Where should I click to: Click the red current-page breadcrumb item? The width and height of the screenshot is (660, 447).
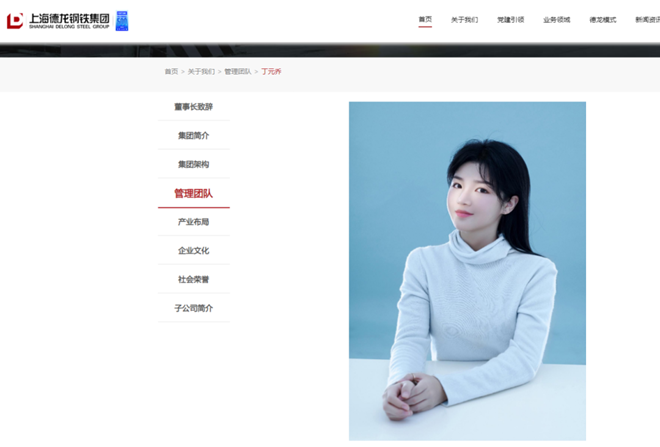tap(272, 72)
